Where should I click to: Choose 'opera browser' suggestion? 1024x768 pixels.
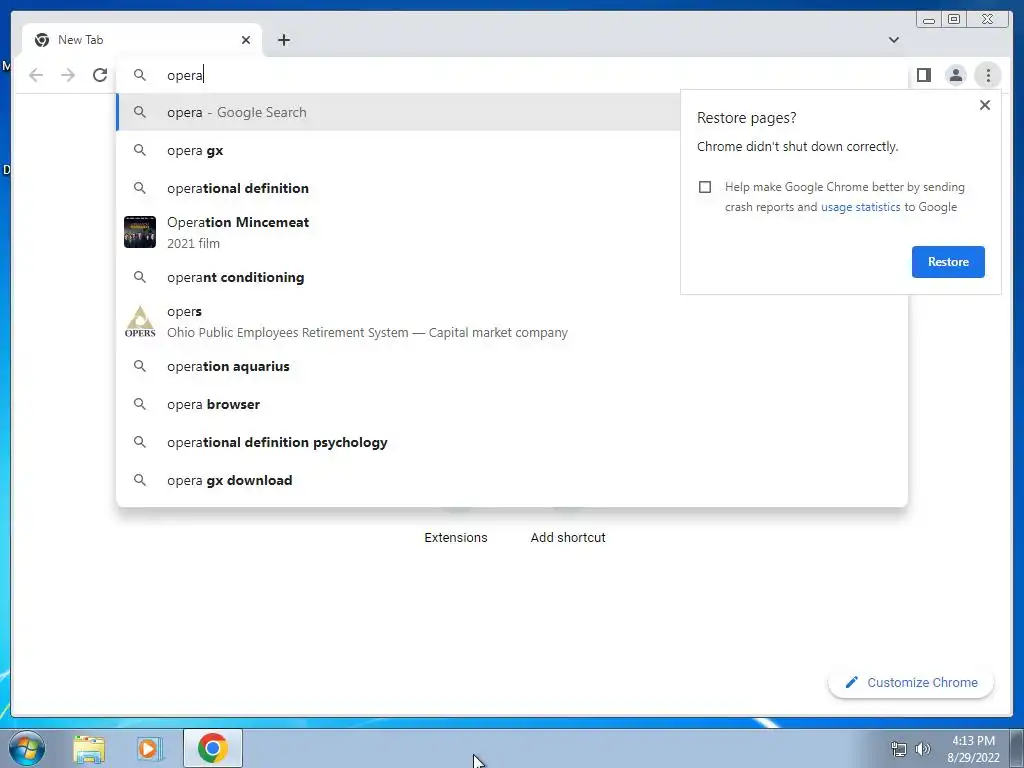(512, 404)
